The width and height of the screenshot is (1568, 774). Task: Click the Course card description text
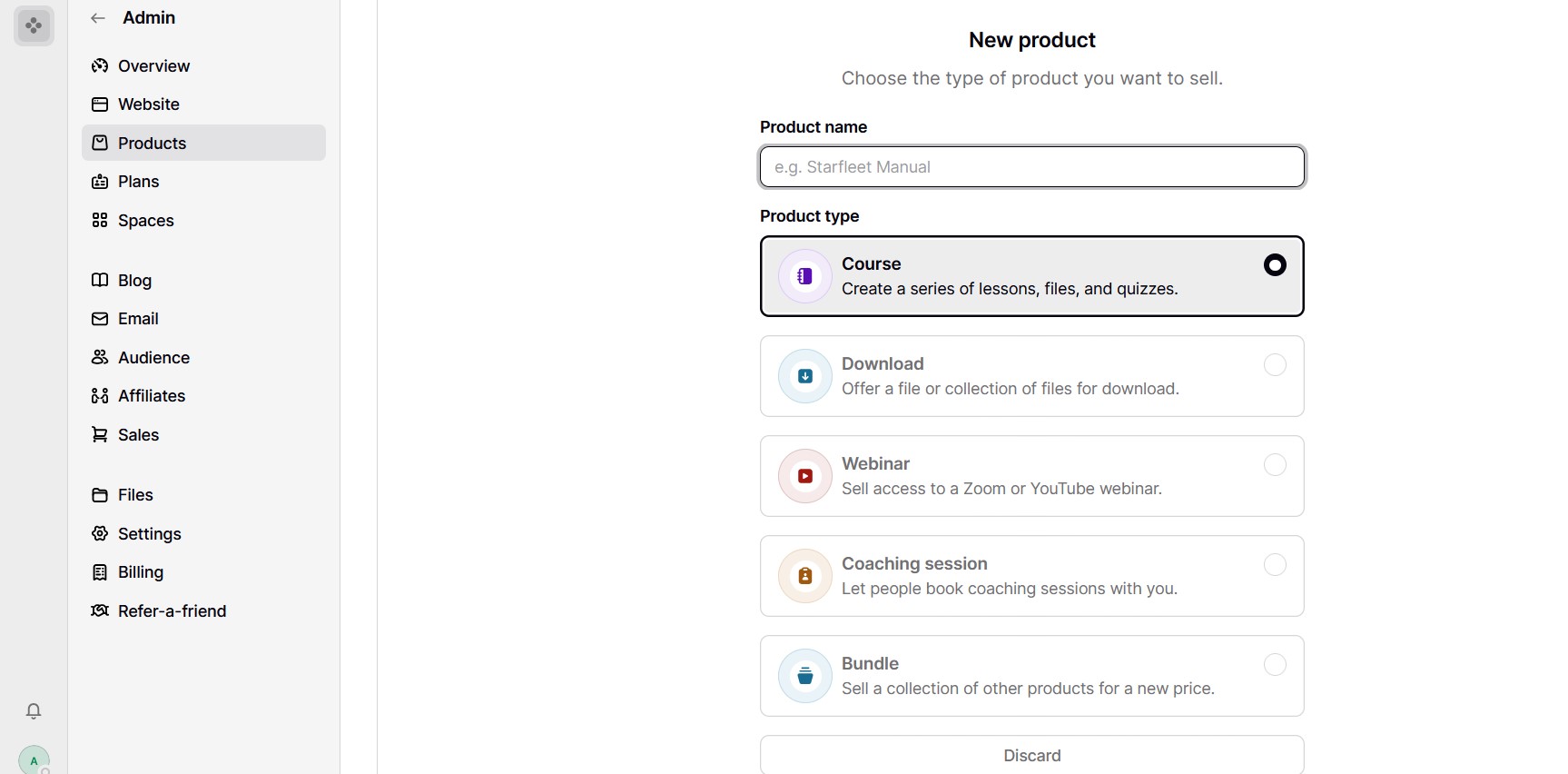[1010, 289]
